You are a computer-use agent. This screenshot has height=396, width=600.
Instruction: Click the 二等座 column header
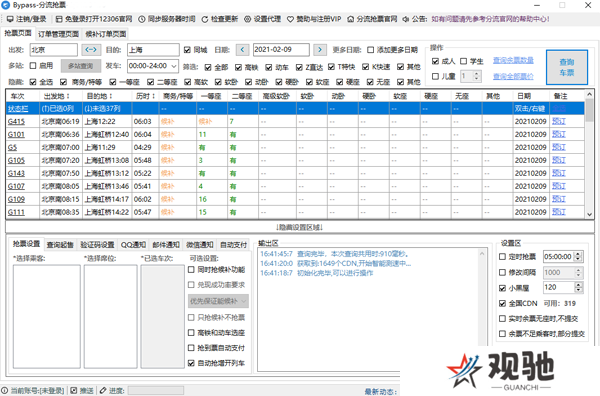tap(242, 96)
